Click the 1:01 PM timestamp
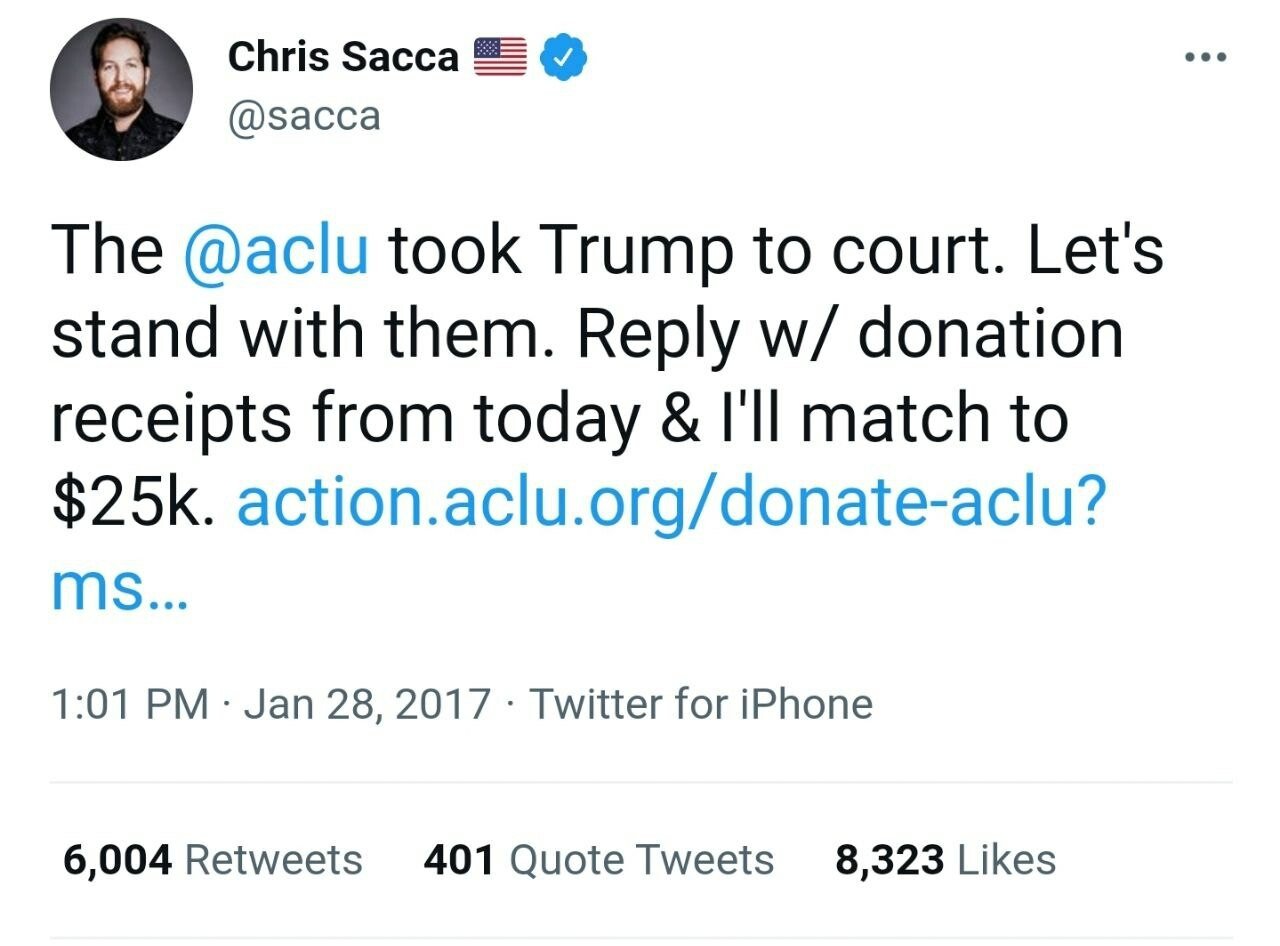Image resolution: width=1280 pixels, height=946 pixels. (129, 704)
